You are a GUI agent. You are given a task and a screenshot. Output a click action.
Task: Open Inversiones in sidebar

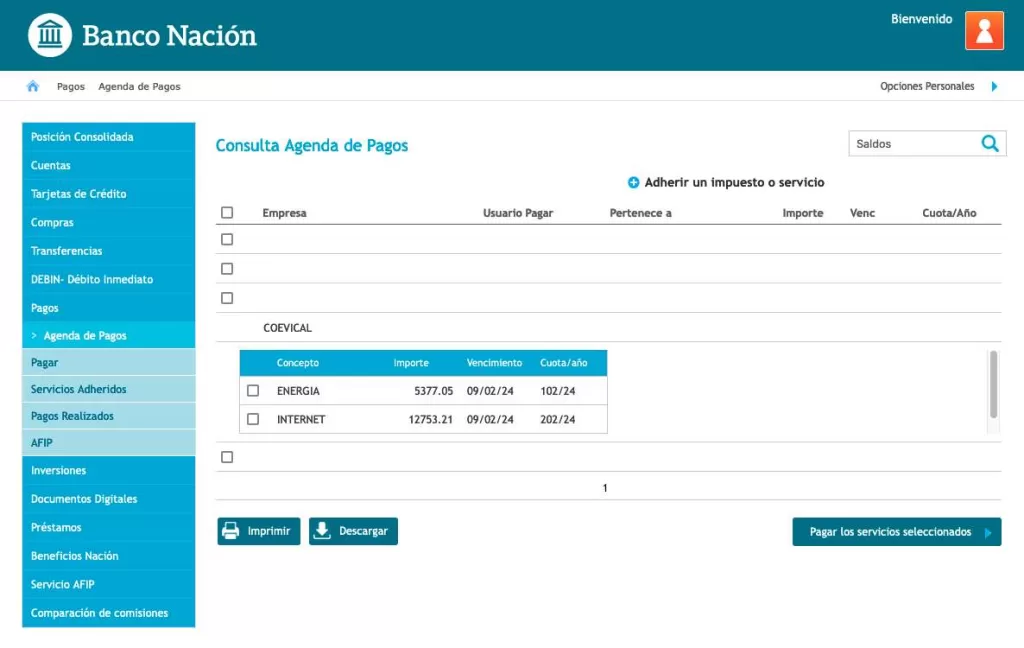click(x=108, y=470)
